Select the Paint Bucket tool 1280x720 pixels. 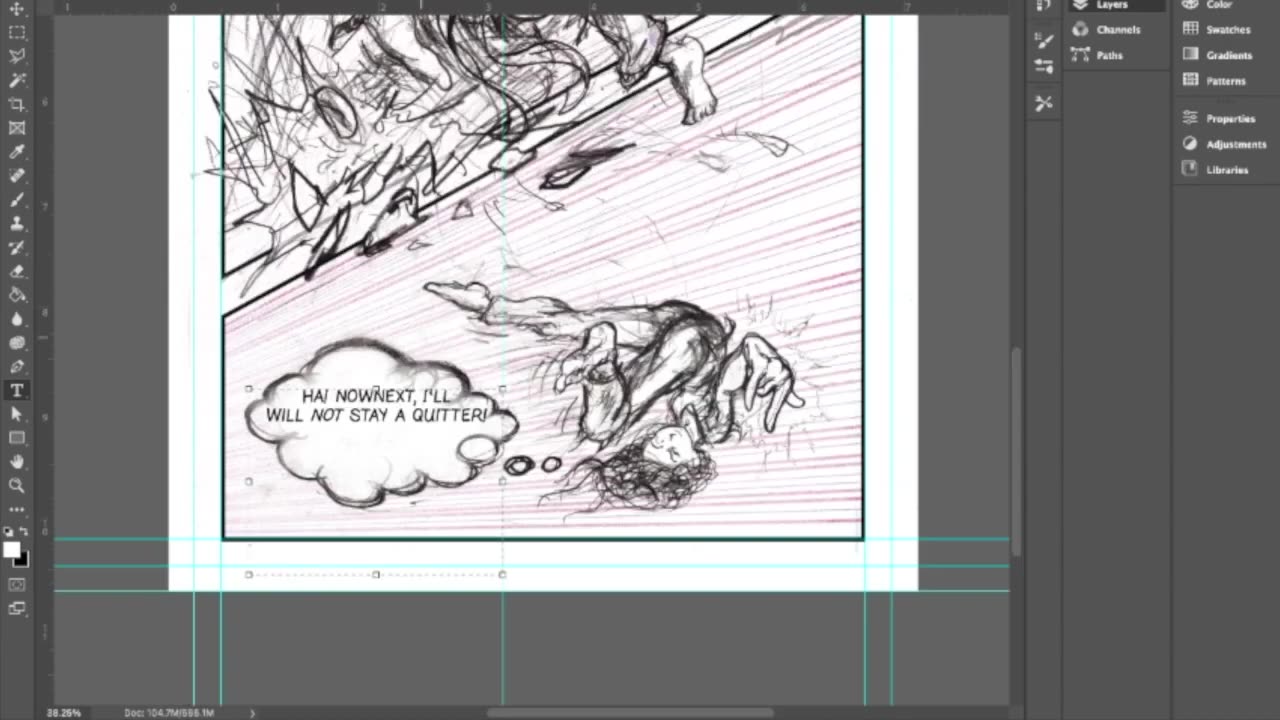17,295
